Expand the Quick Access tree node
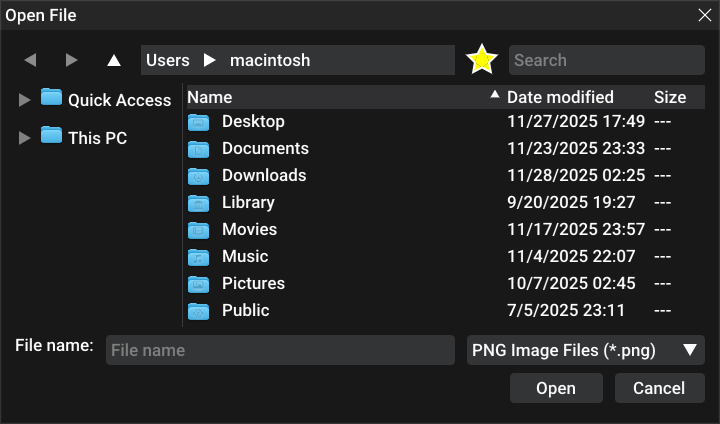Viewport: 720px width, 424px height. (x=25, y=100)
